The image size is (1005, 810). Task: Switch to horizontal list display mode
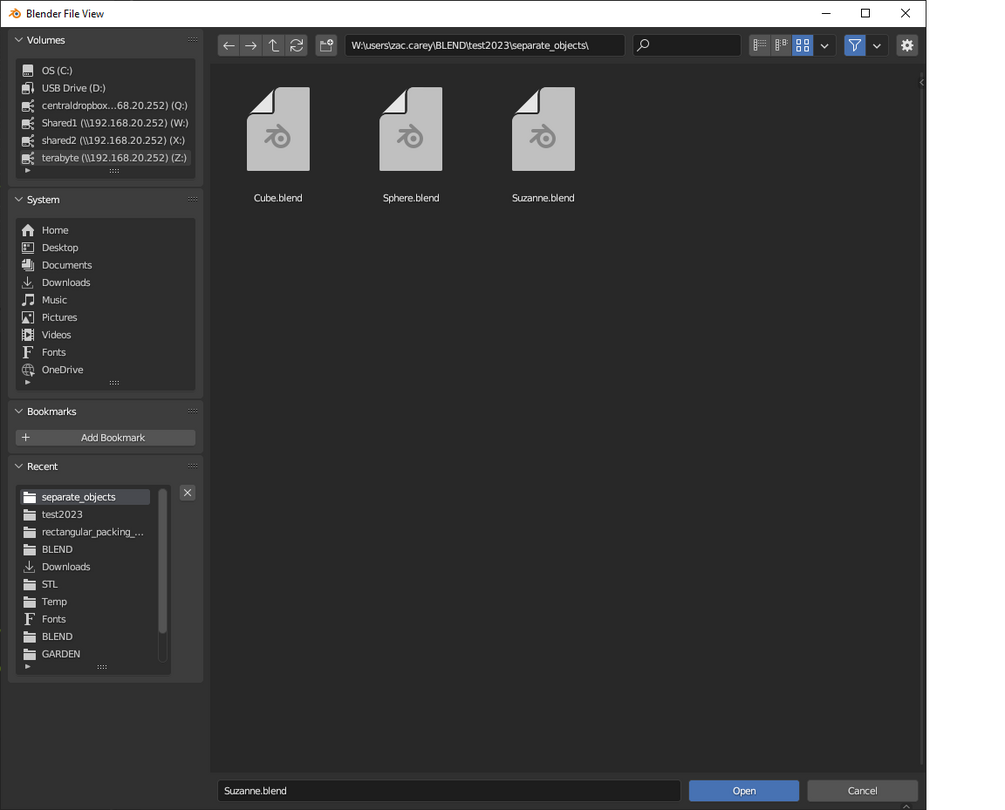click(781, 45)
